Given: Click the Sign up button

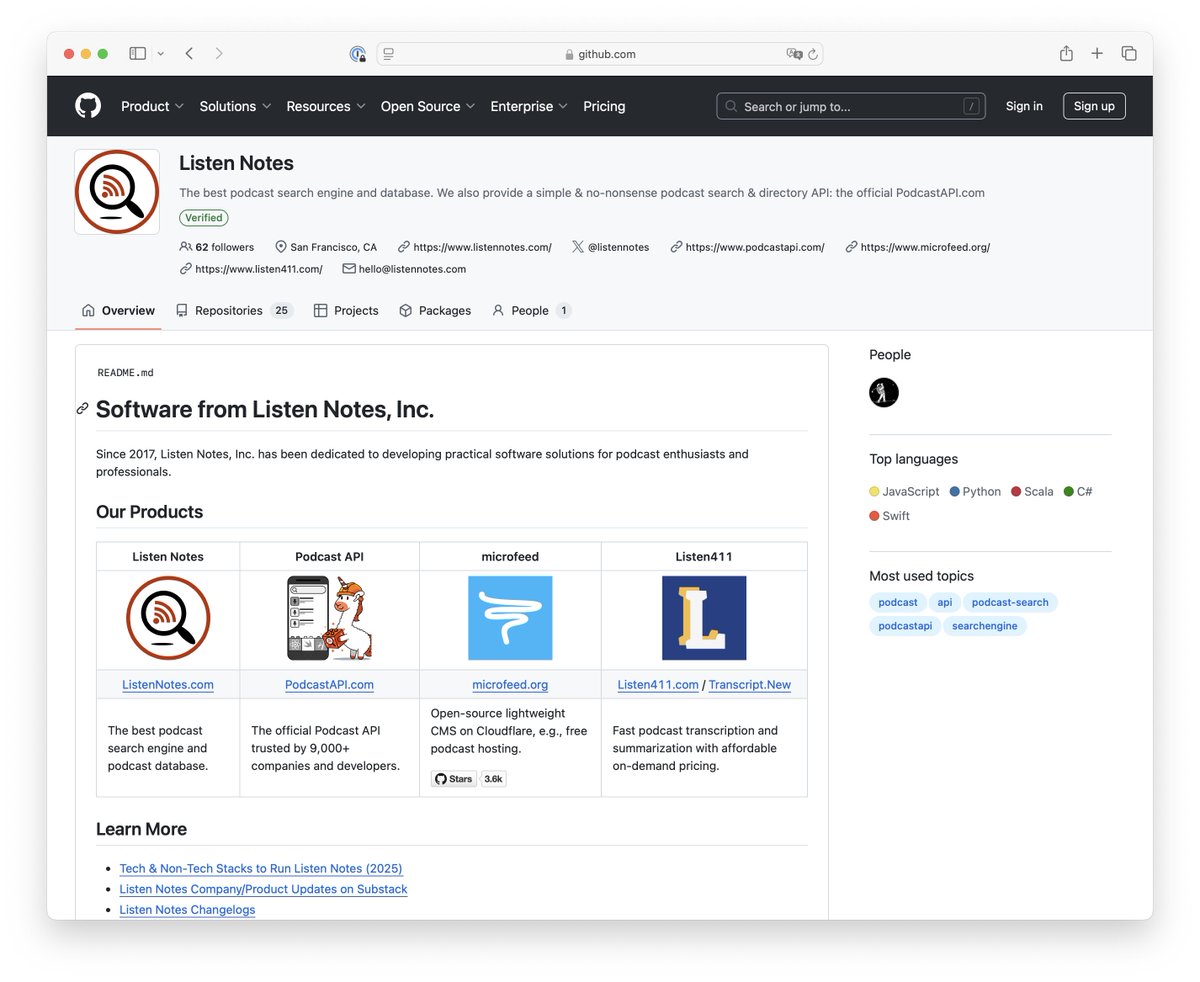Looking at the screenshot, I should pyautogui.click(x=1094, y=106).
